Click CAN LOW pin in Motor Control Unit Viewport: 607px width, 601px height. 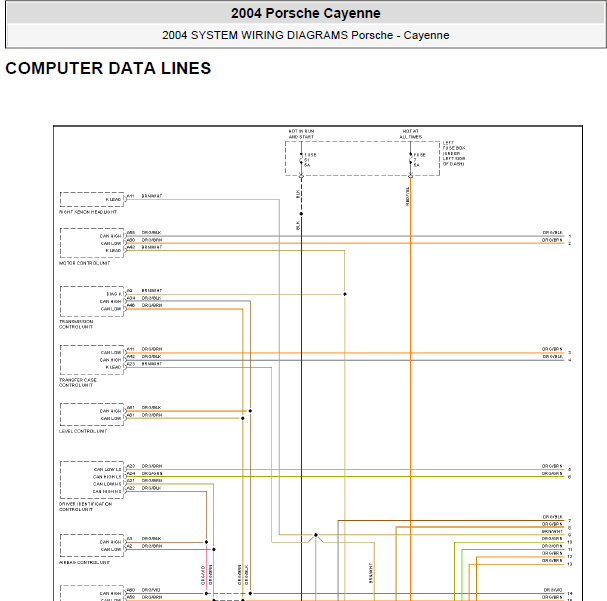click(x=111, y=243)
